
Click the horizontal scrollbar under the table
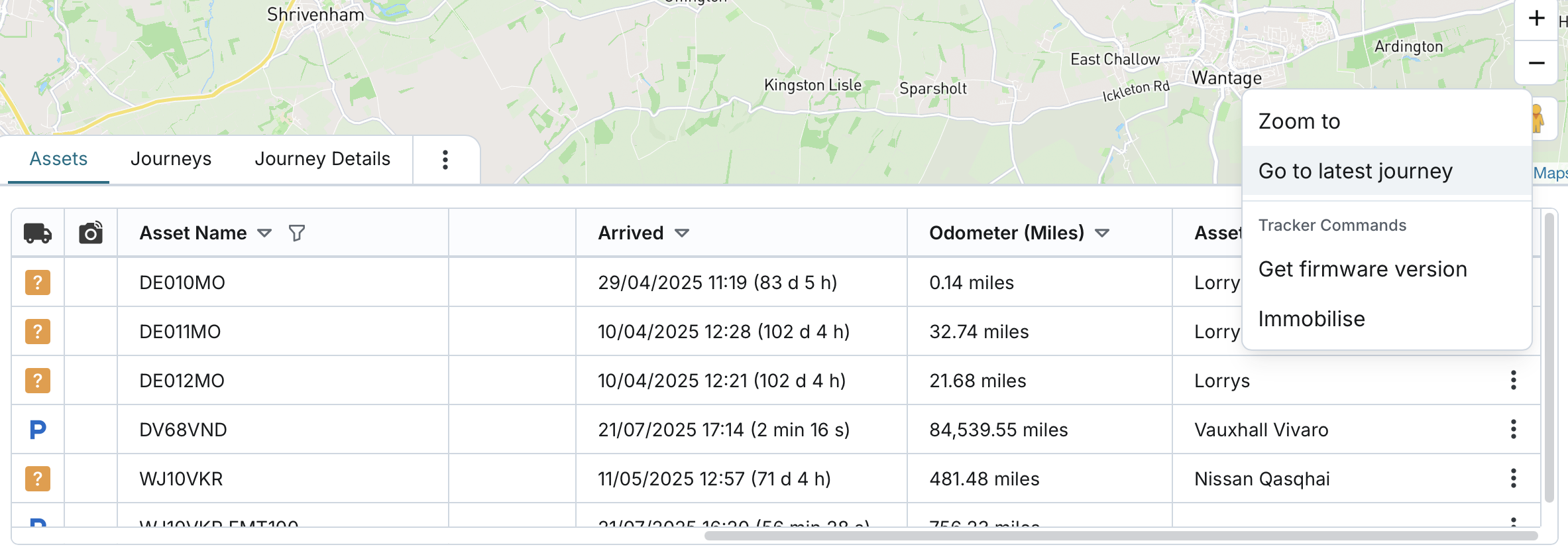coord(1120,535)
